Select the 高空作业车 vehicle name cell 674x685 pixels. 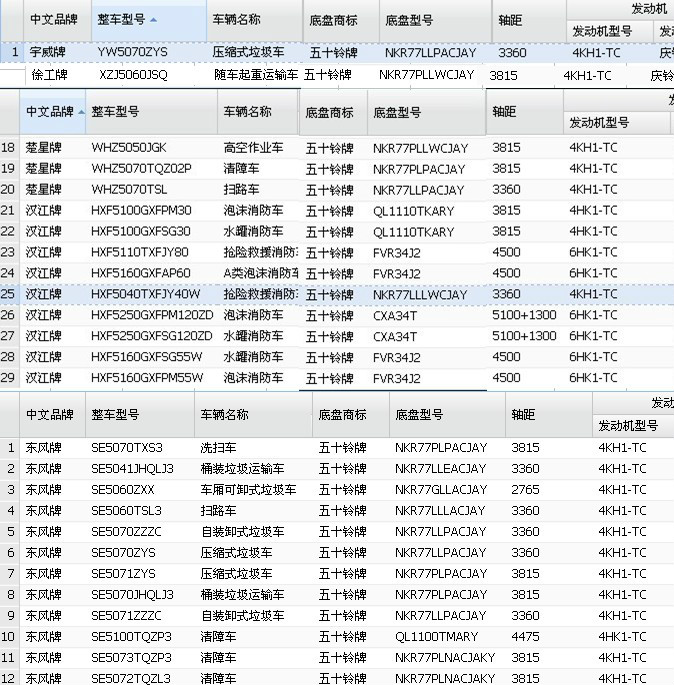tap(253, 148)
